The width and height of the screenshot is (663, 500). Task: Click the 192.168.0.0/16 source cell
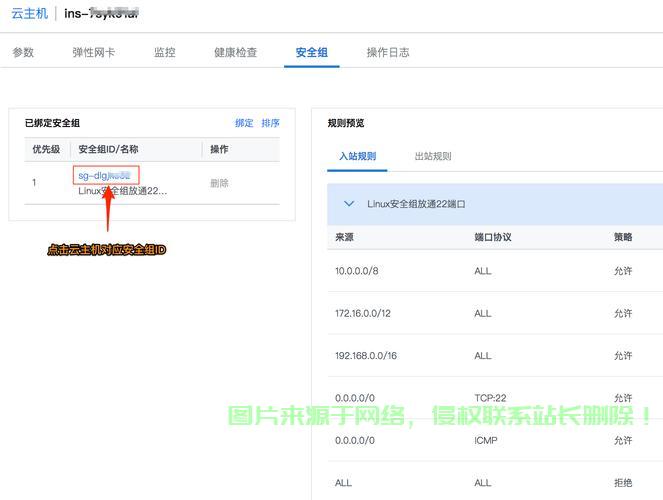click(x=366, y=355)
